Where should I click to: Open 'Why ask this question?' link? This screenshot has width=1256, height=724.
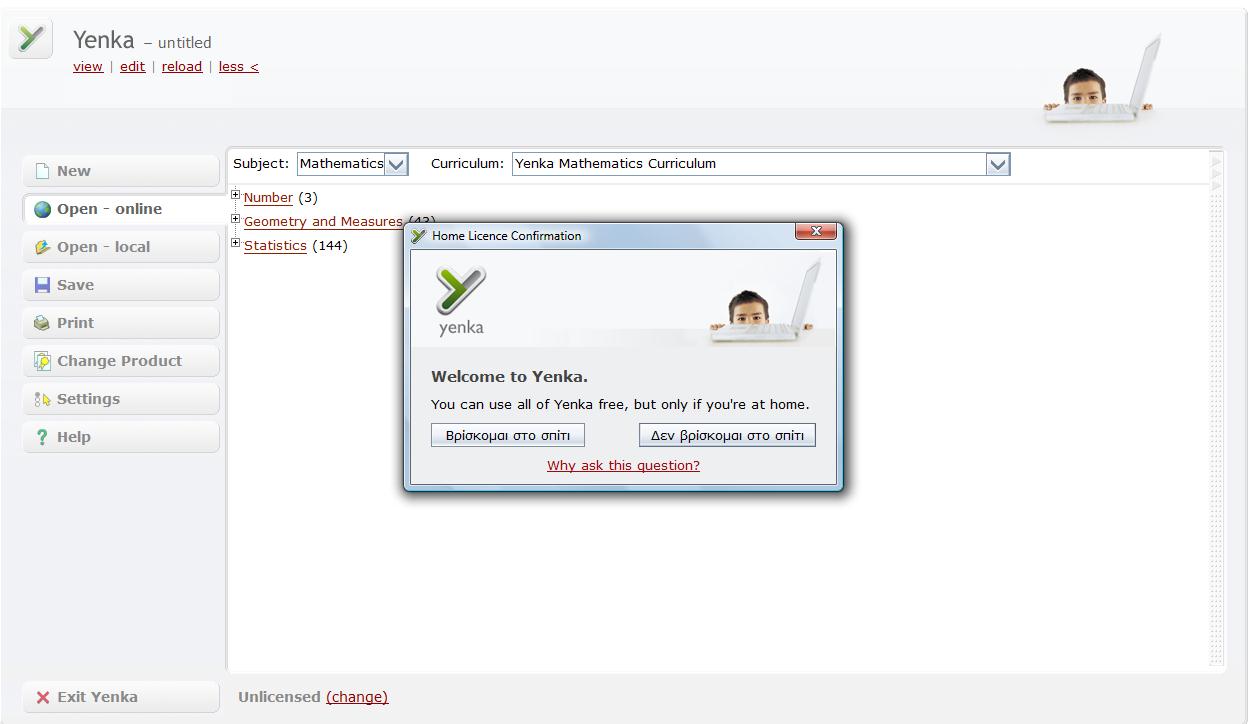pyautogui.click(x=623, y=466)
